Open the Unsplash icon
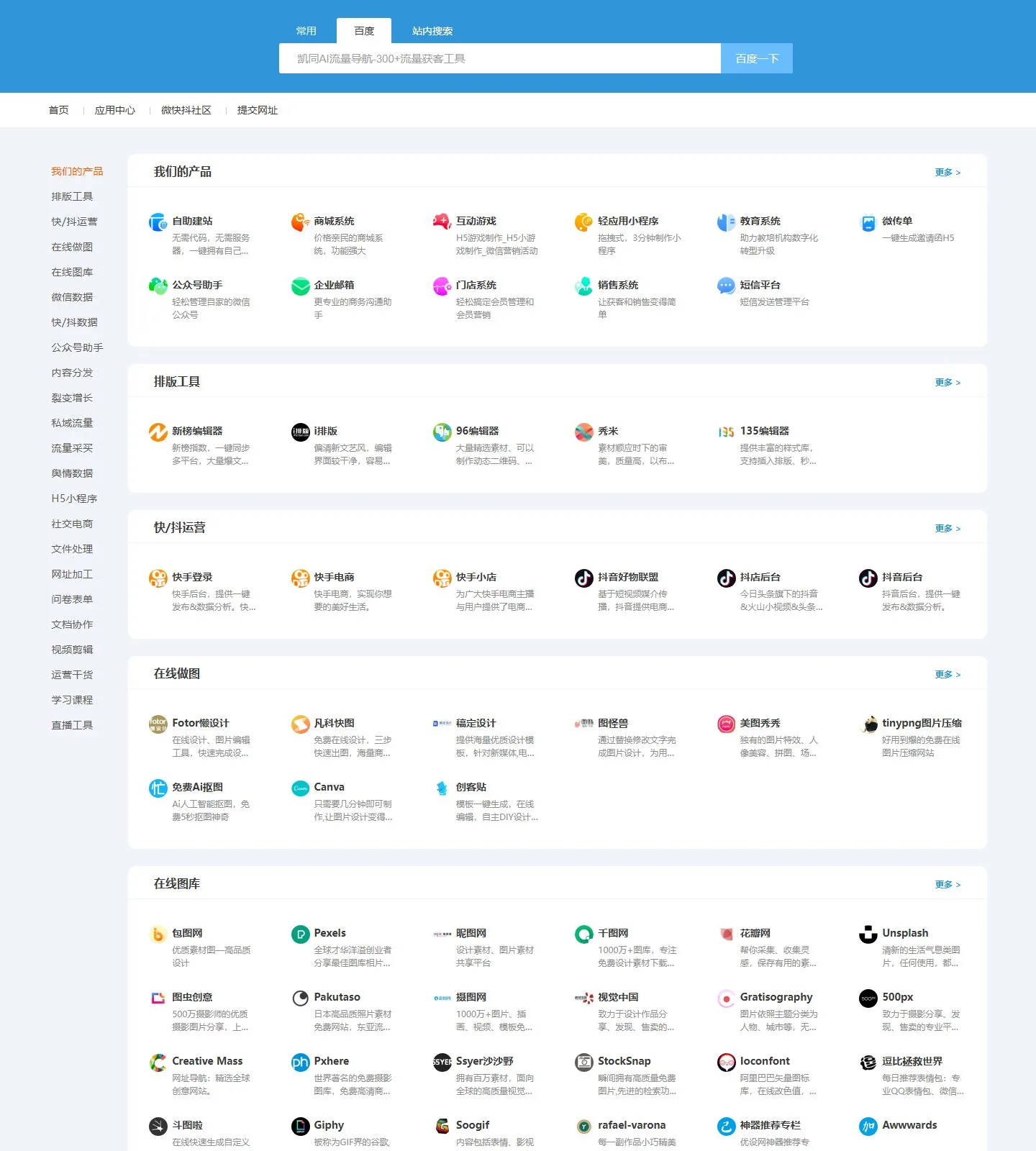 pos(868,934)
